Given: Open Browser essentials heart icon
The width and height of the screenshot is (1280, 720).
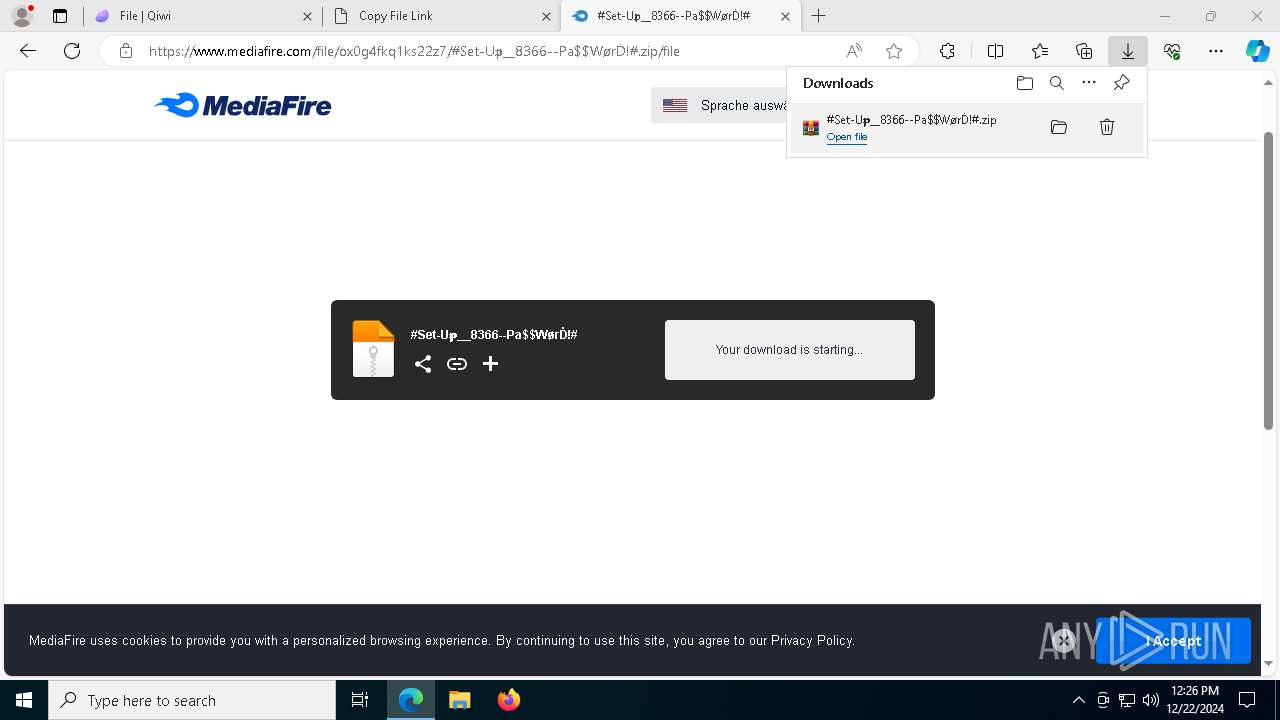Looking at the screenshot, I should click(x=1172, y=51).
